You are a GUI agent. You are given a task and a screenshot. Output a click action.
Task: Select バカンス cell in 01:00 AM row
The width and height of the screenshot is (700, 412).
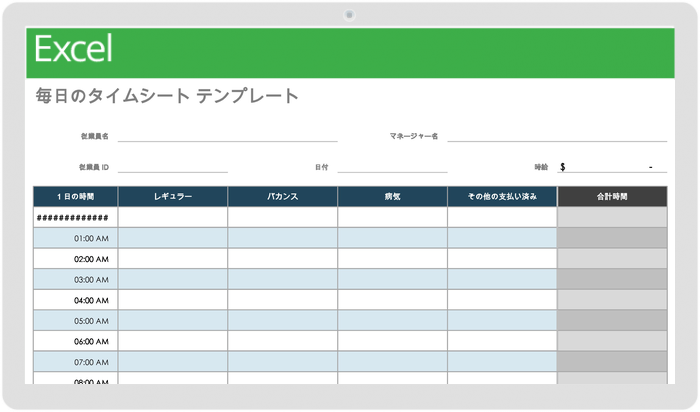(283, 238)
